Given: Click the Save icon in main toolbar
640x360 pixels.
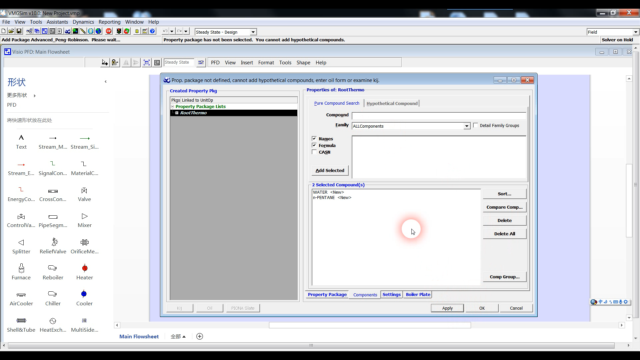Looking at the screenshot, I should [x=19, y=31].
